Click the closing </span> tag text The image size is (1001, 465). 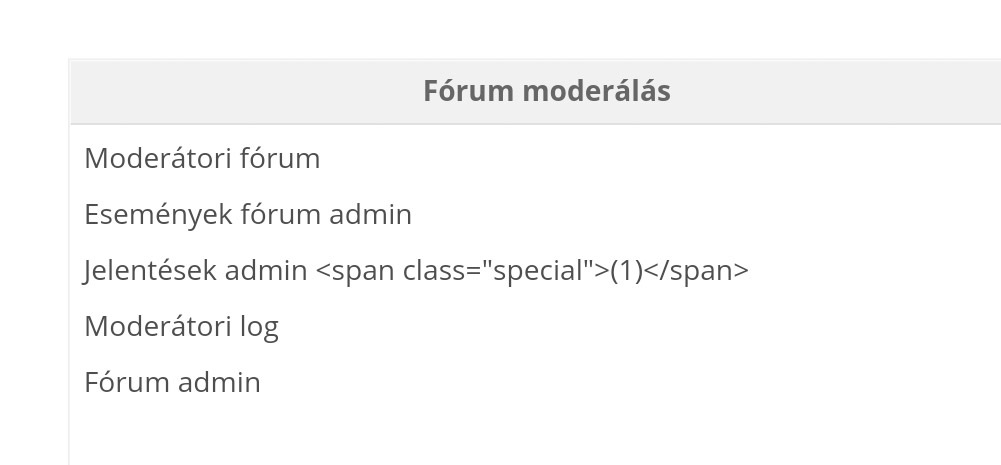696,271
